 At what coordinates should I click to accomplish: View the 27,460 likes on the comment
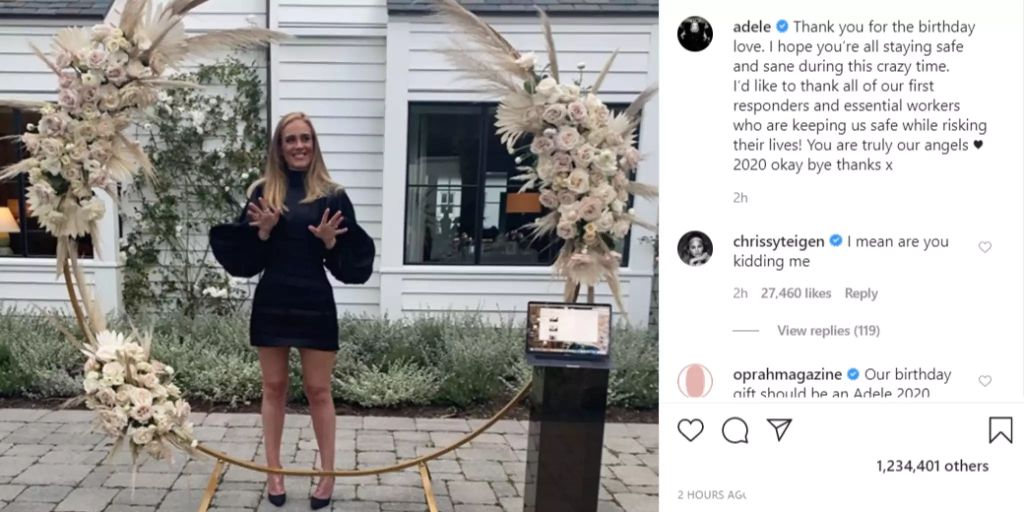[795, 294]
